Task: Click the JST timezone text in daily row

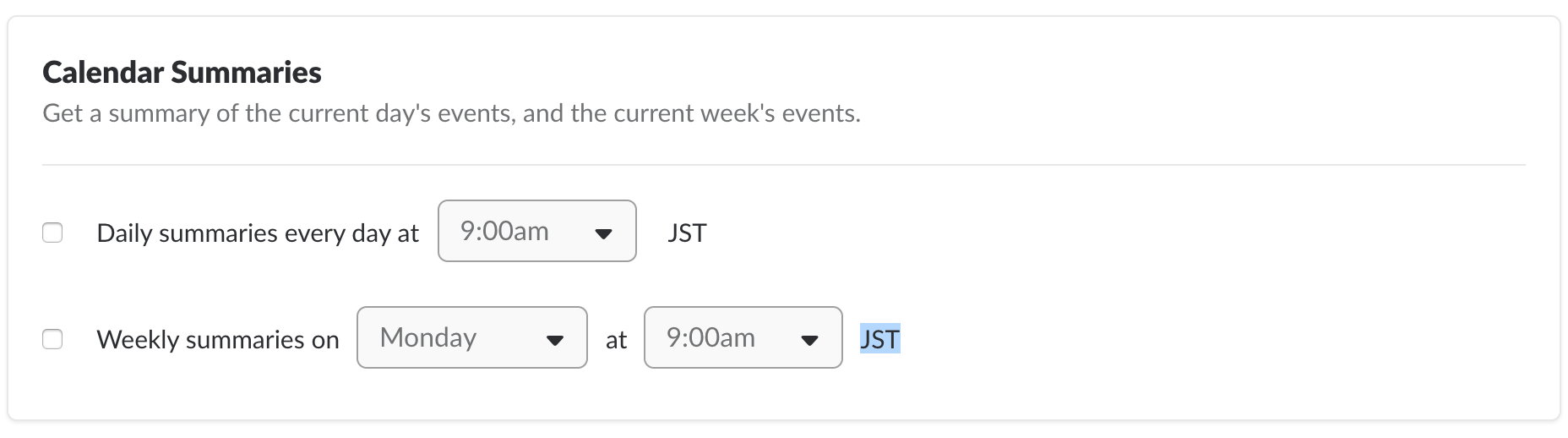Action: pos(687,233)
